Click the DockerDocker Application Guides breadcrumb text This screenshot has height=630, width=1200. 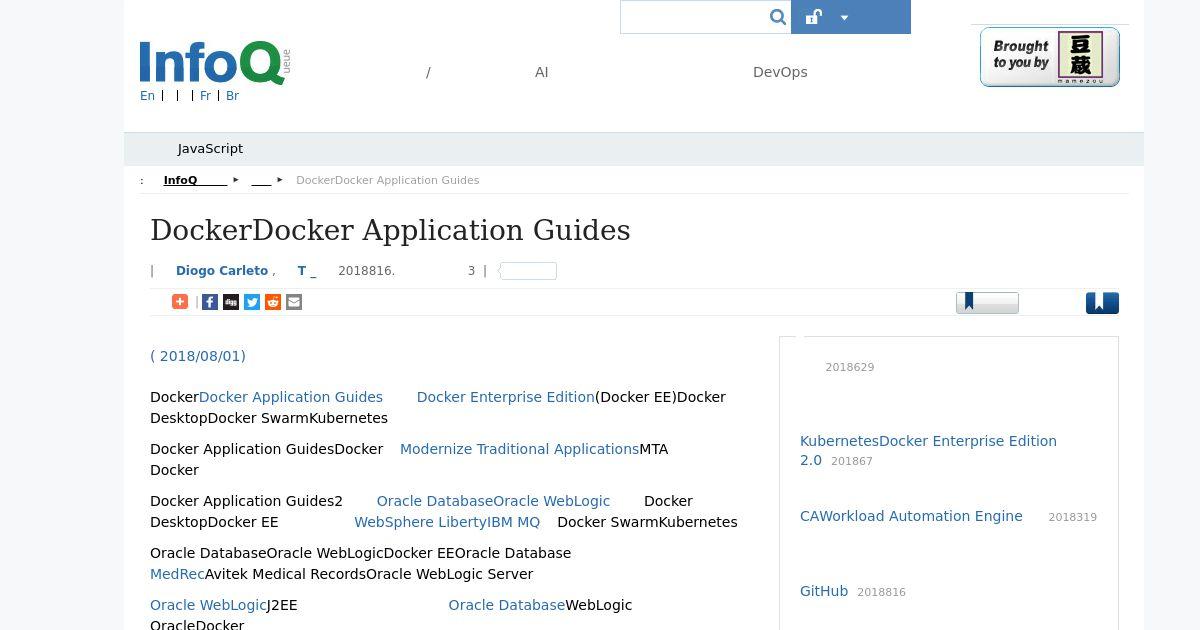387,180
